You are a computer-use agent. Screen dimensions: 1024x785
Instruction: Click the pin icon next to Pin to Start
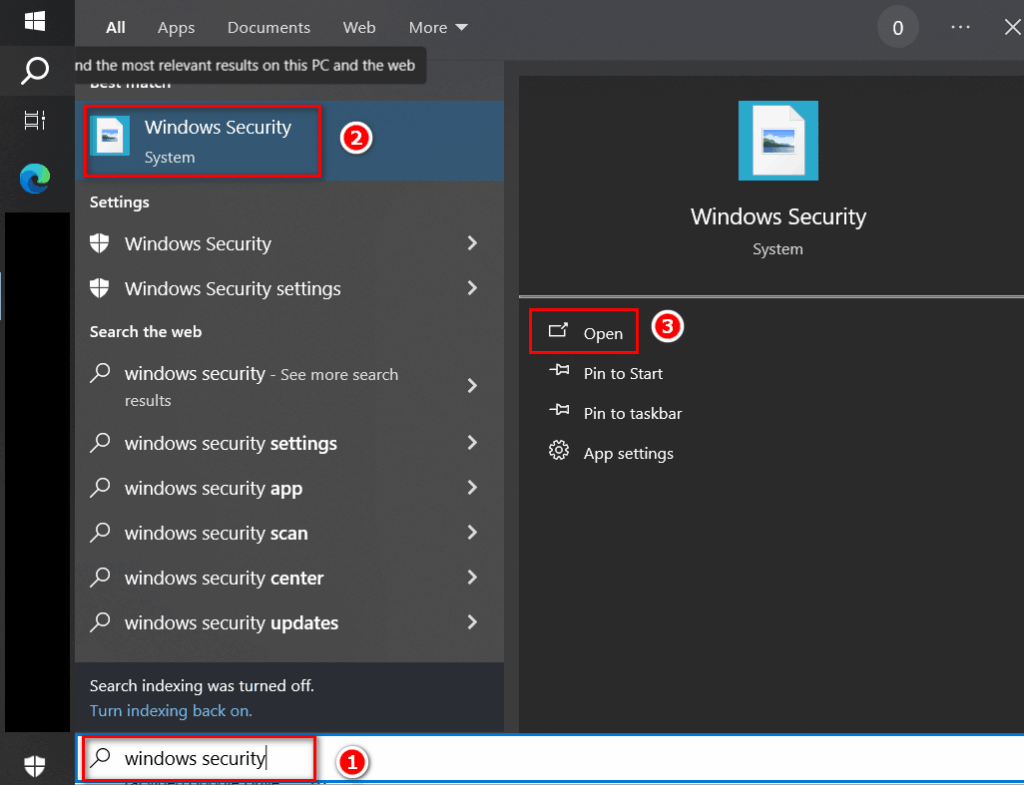559,370
